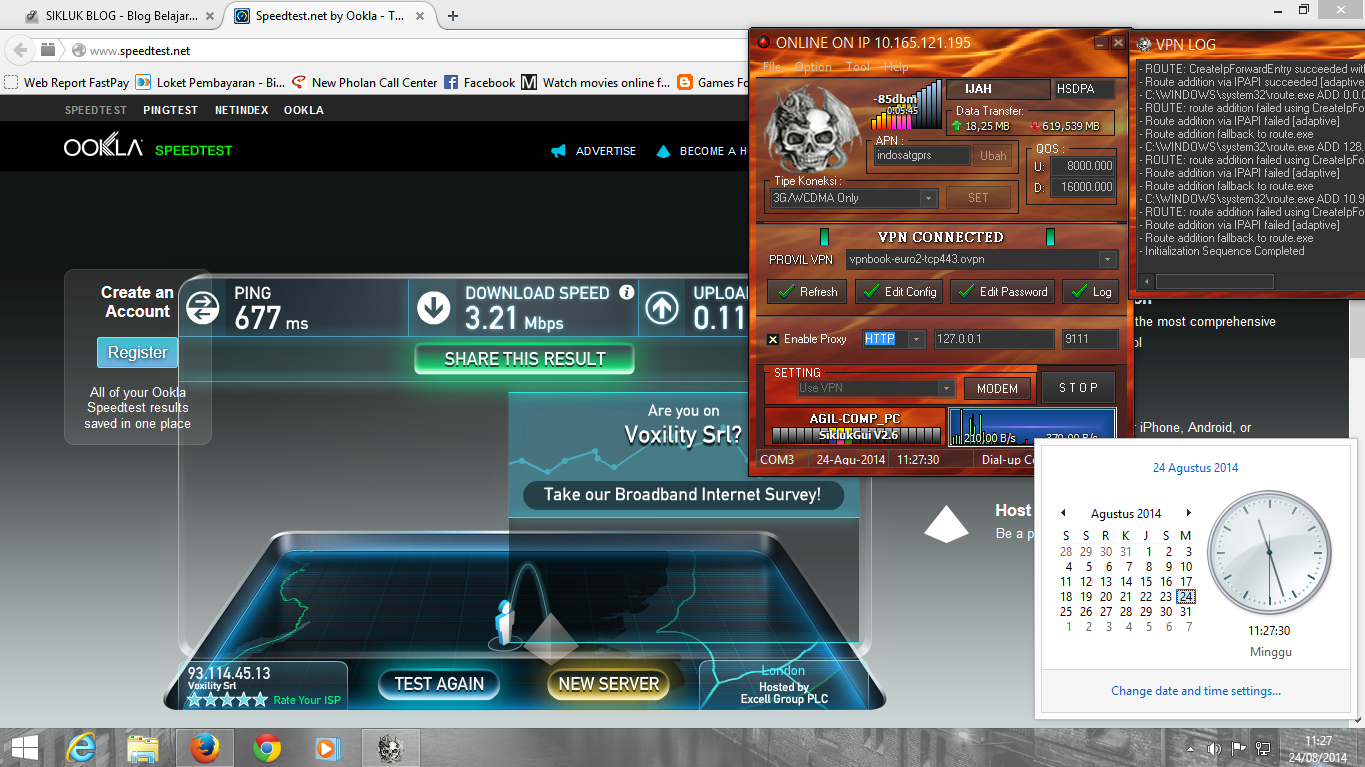This screenshot has width=1365, height=767.
Task: Click the download speed arrow icon
Action: (434, 308)
